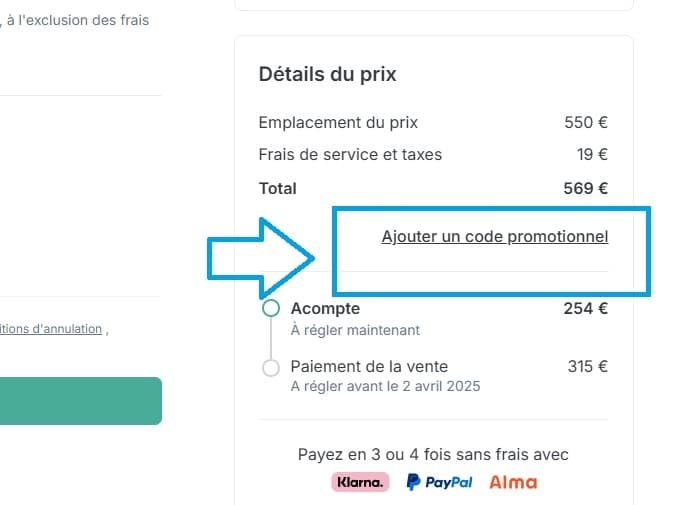Image resolution: width=673 pixels, height=505 pixels.
Task: Click the Total 569 € amount
Action: pyautogui.click(x=585, y=188)
